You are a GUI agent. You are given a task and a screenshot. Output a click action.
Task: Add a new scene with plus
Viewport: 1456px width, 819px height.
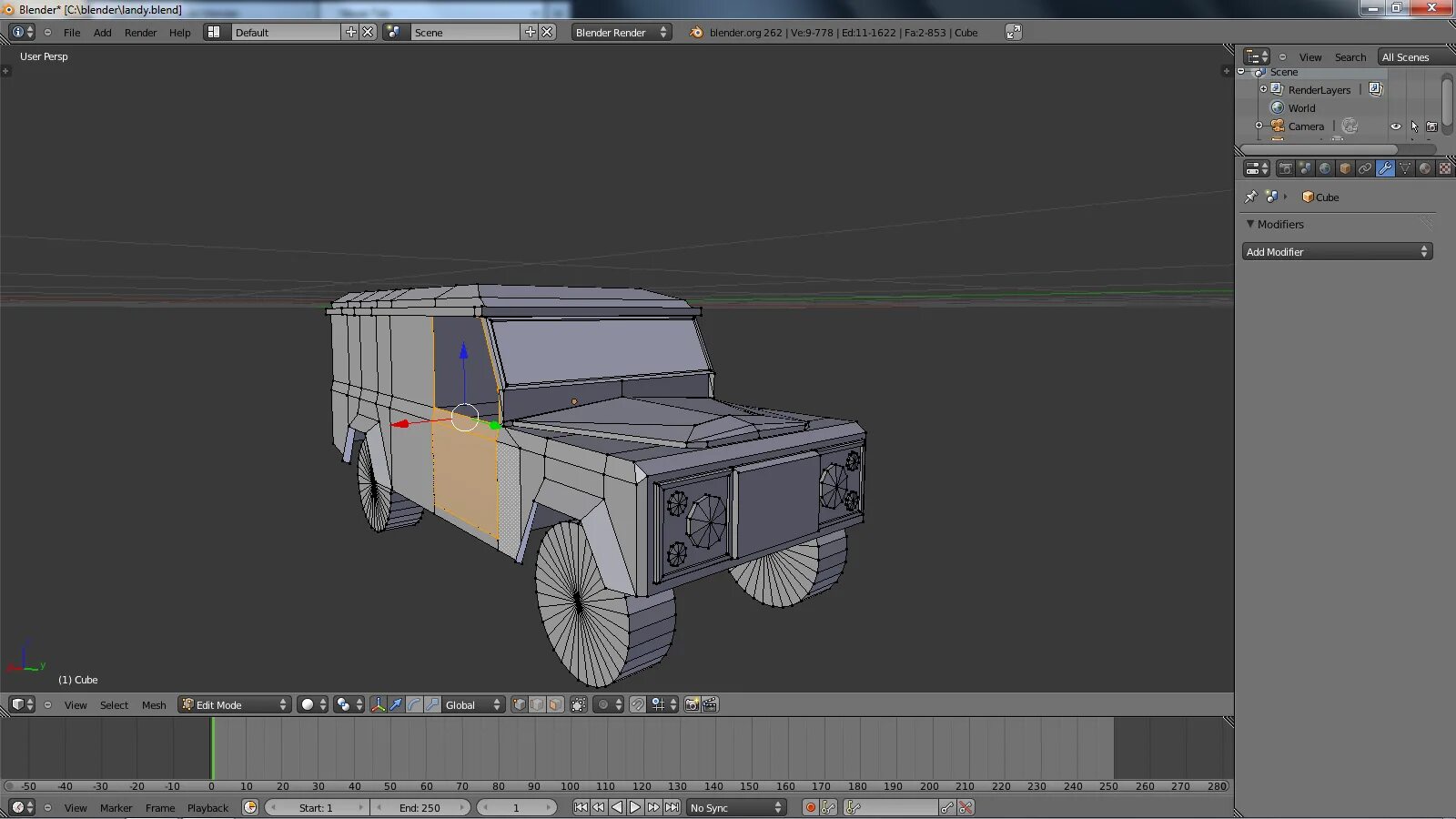530,32
